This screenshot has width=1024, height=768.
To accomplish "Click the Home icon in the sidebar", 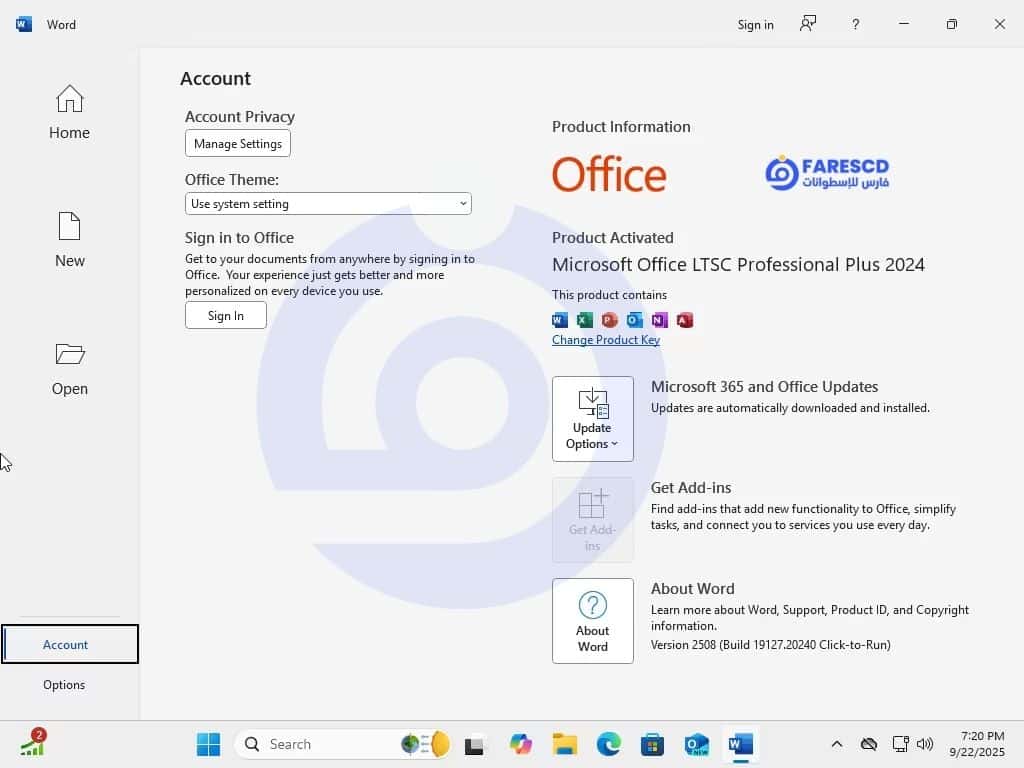I will point(69,100).
